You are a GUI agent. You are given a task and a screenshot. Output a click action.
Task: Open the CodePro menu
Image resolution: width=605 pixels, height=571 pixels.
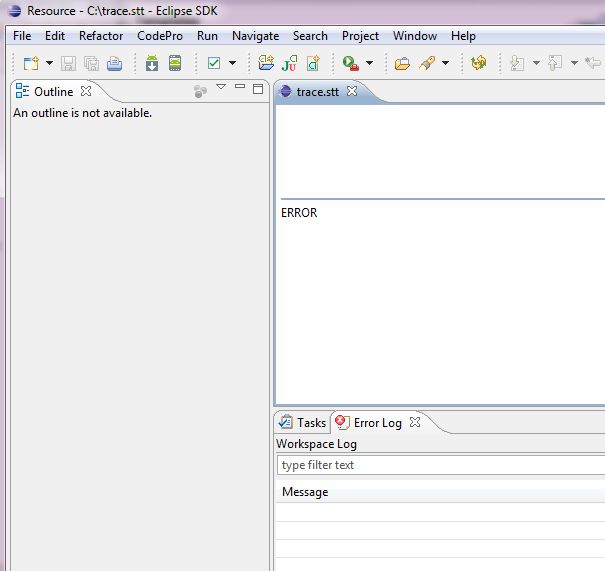[160, 36]
